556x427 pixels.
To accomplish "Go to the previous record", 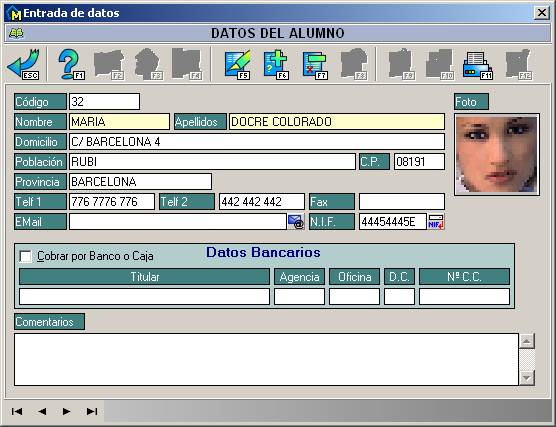I will [42, 411].
